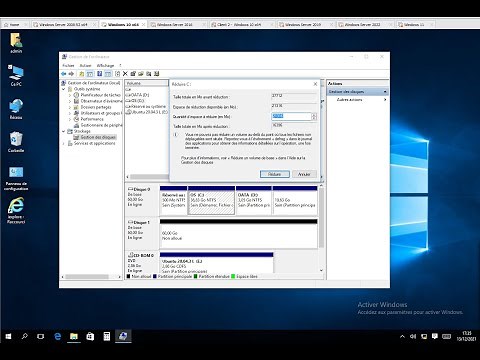The width and height of the screenshot is (480, 360).
Task: Click the volume speaker tray icon
Action: click(x=413, y=336)
